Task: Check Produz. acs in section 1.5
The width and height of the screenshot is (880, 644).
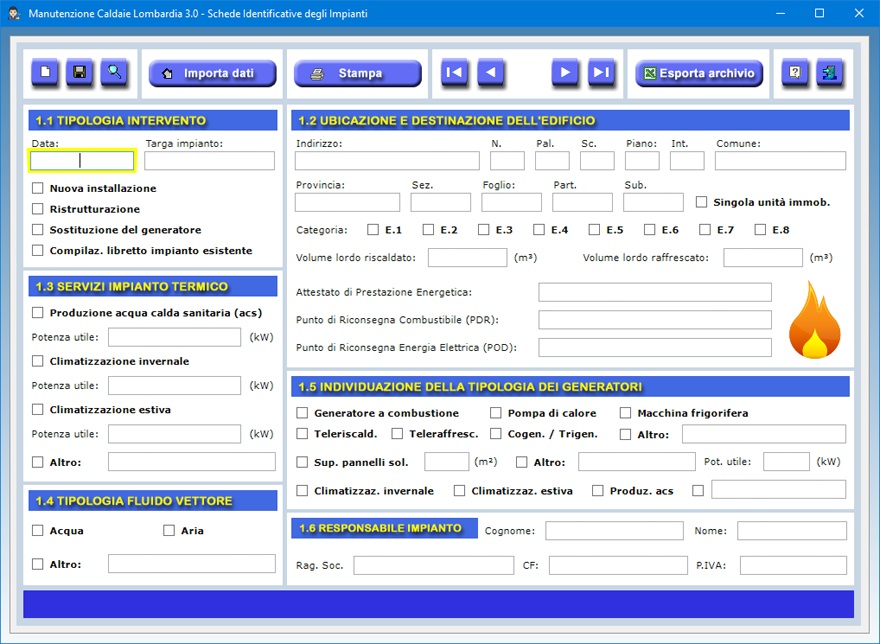Action: pos(598,491)
